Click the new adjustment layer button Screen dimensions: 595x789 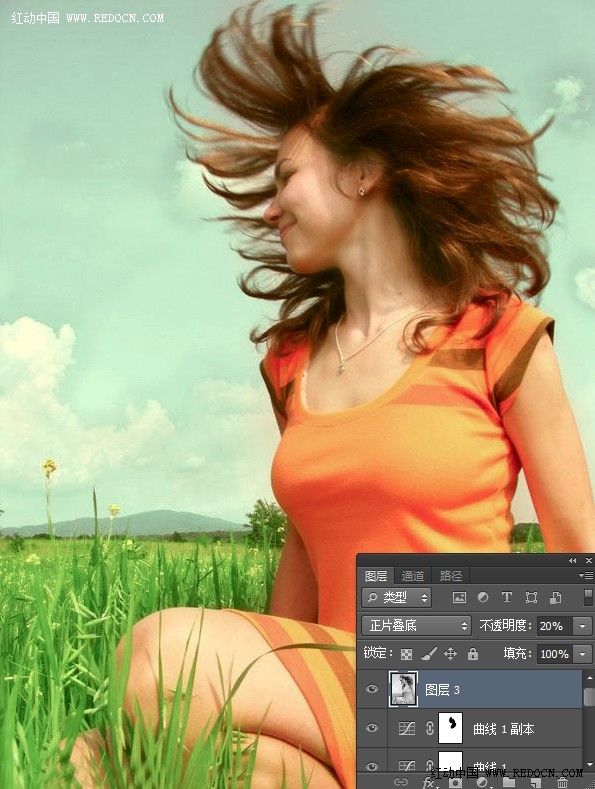tap(482, 782)
